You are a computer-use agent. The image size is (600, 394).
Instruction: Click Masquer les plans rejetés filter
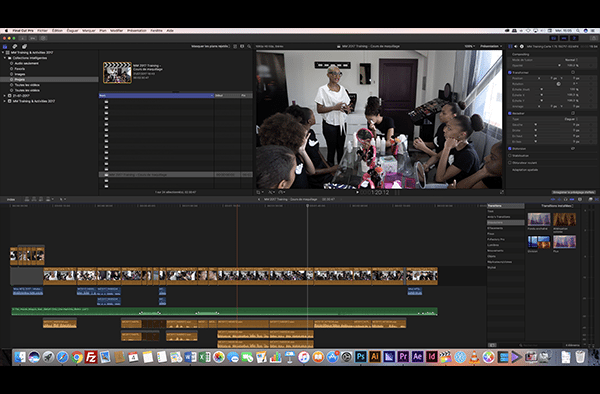click(x=210, y=46)
